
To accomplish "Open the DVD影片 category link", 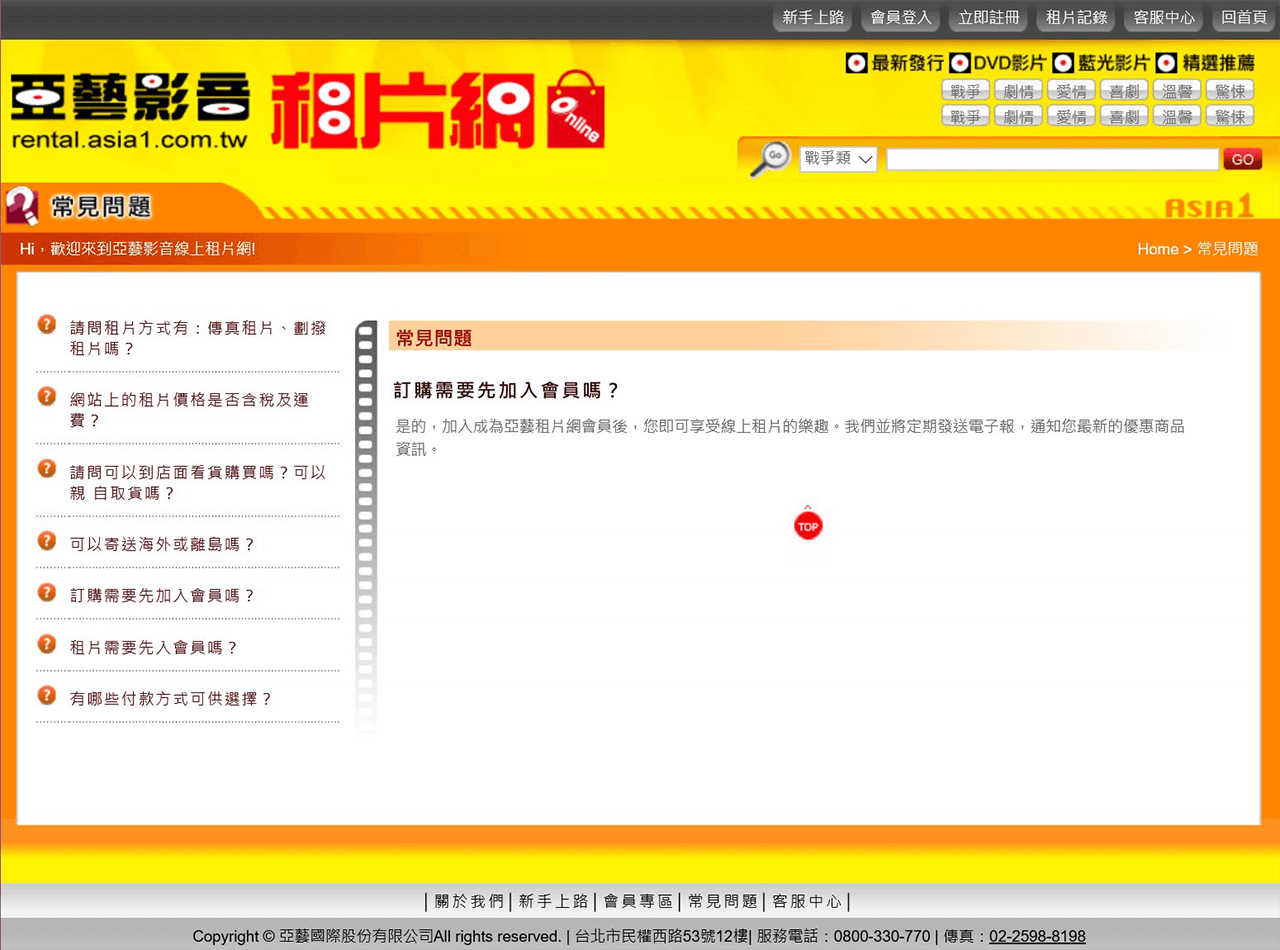I will pyautogui.click(x=1010, y=63).
